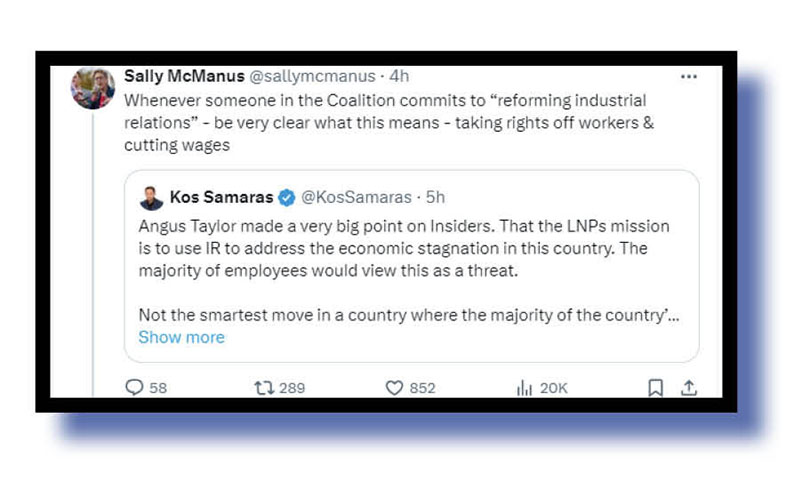Open the view analytics bar chart icon
The image size is (794, 498).
tap(524, 387)
